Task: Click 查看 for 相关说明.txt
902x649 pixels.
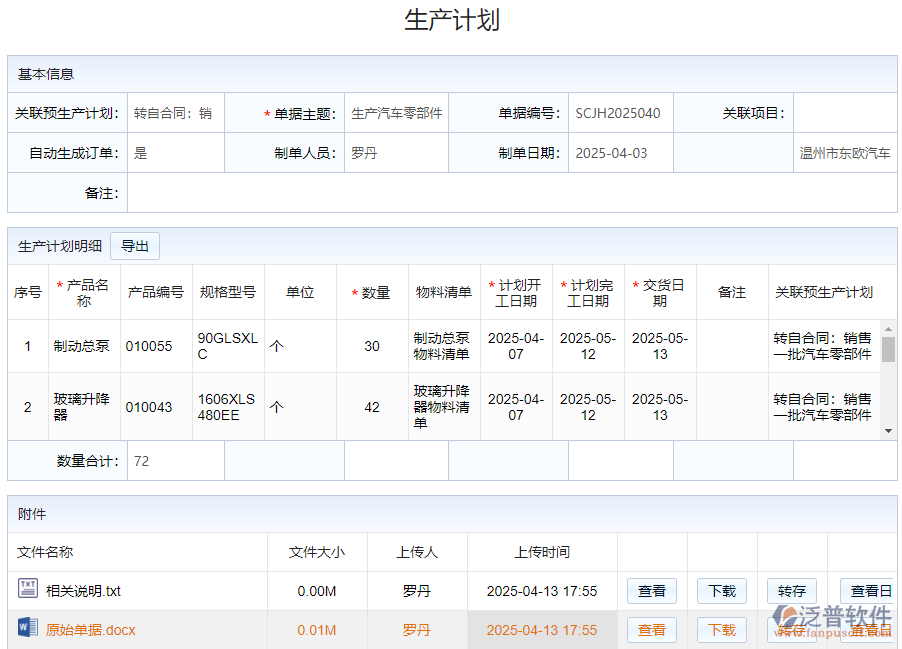Action: 651,591
